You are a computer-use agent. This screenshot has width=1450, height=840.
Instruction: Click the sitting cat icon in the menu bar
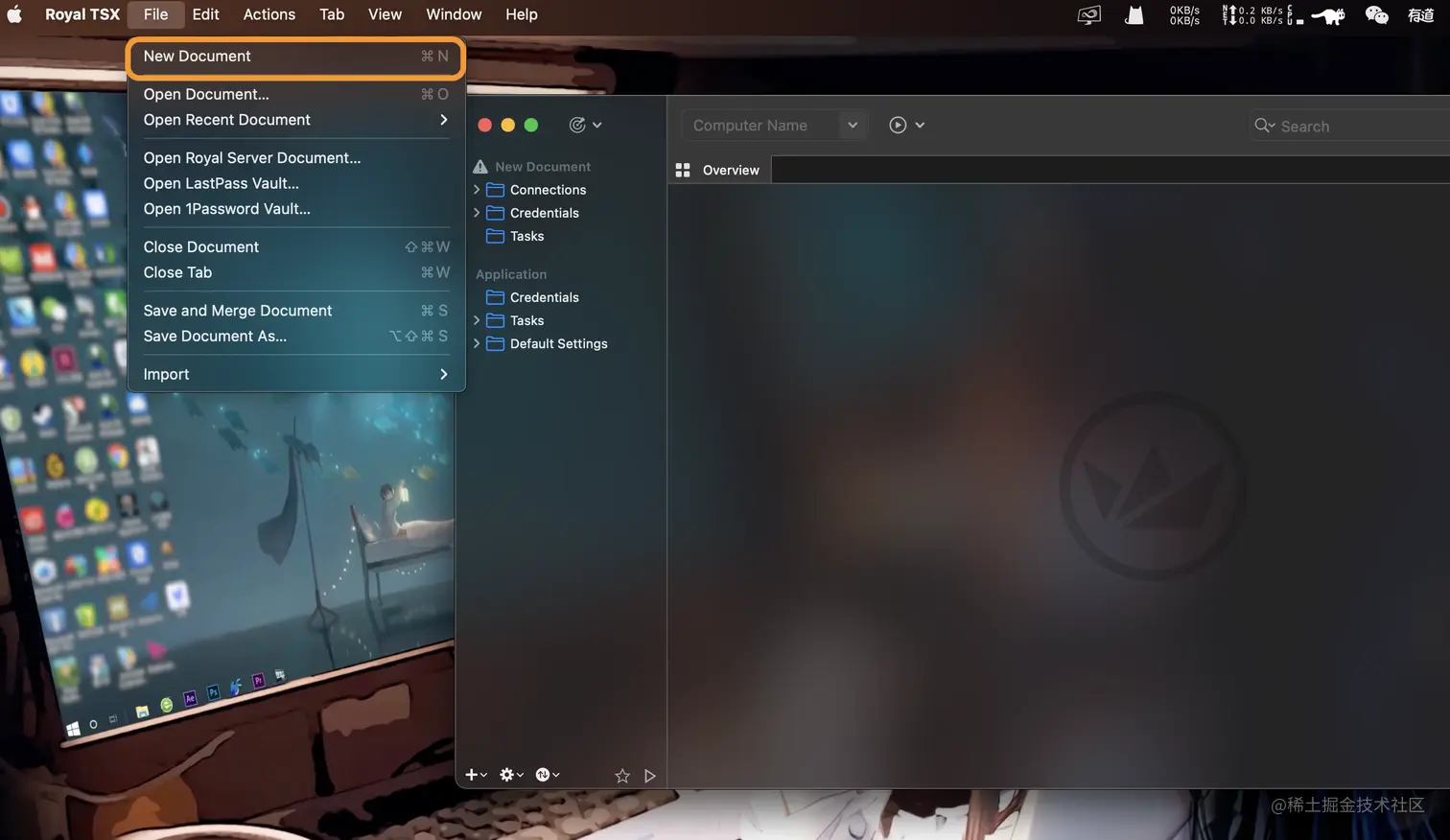point(1134,15)
